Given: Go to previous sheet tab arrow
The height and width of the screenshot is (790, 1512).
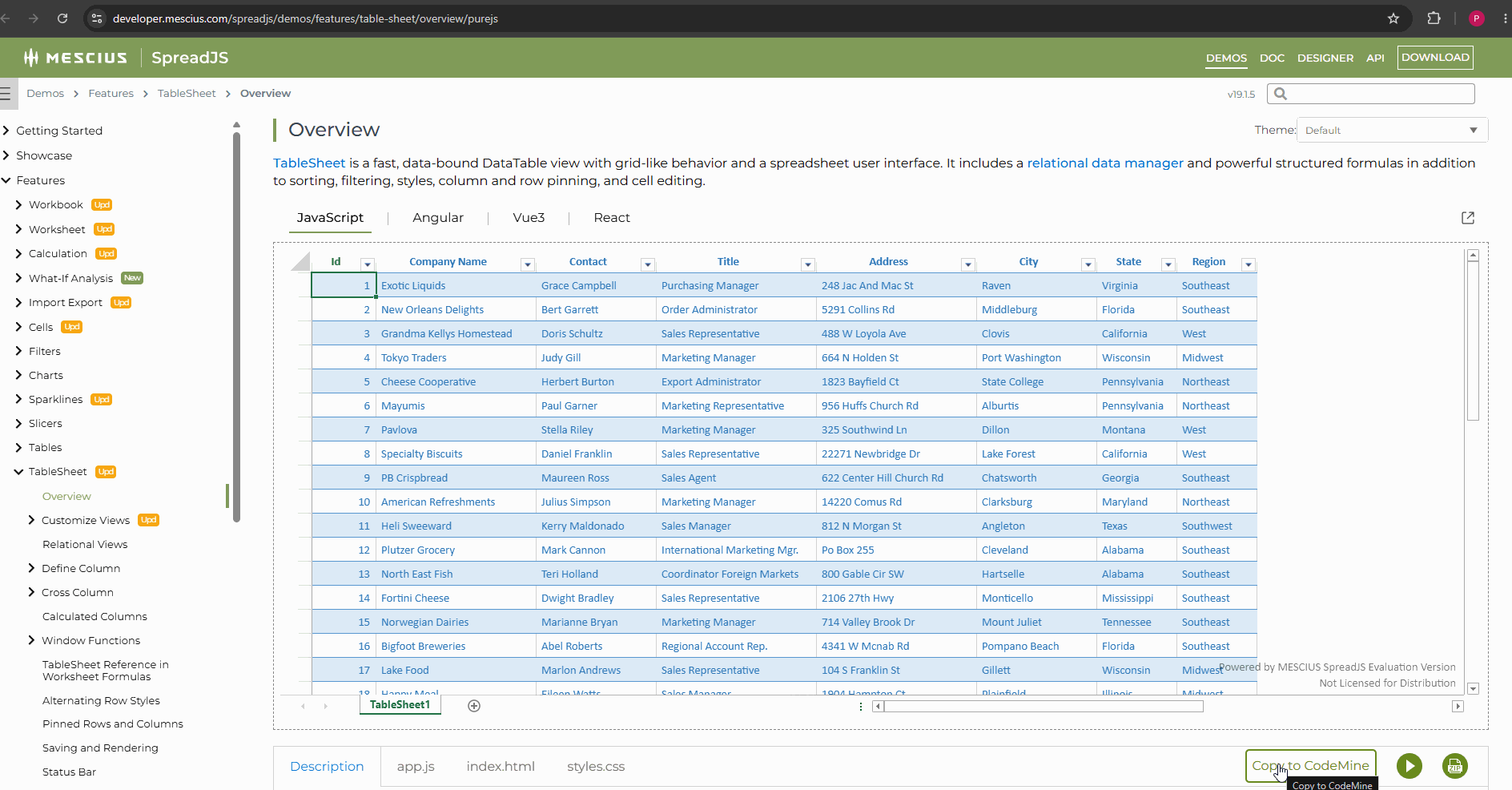Looking at the screenshot, I should [x=303, y=706].
